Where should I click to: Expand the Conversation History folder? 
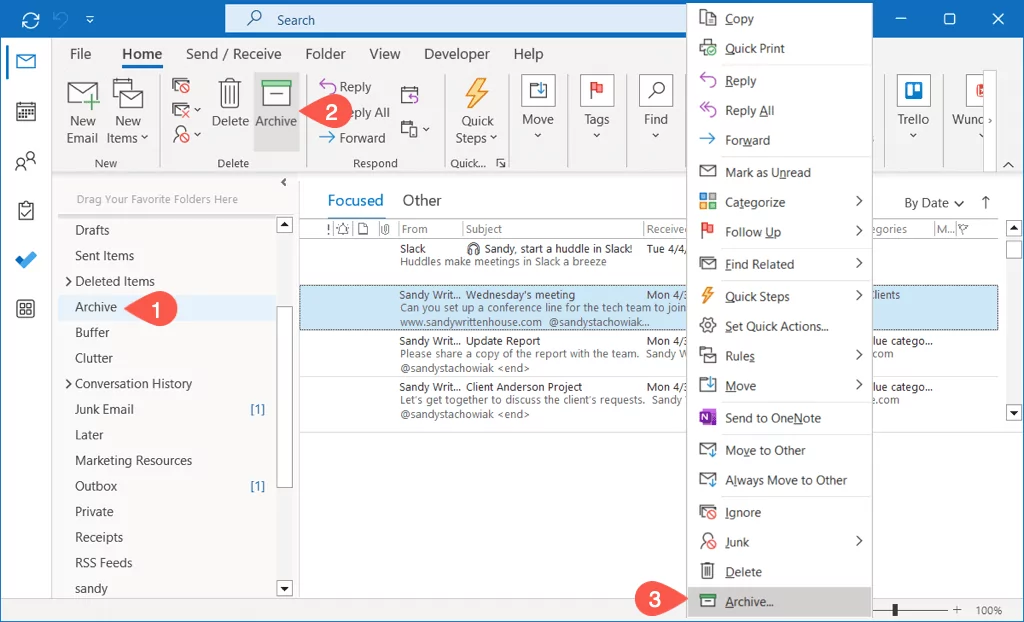(x=68, y=384)
